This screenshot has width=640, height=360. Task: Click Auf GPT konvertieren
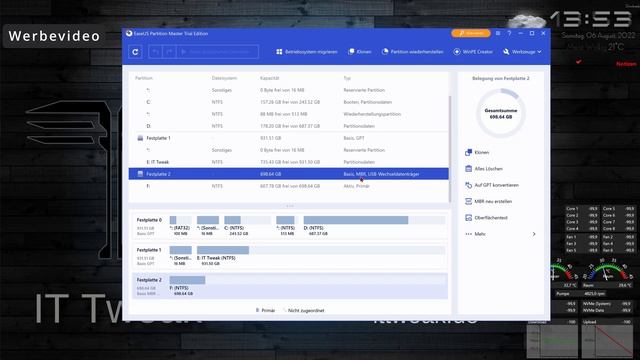pos(492,185)
